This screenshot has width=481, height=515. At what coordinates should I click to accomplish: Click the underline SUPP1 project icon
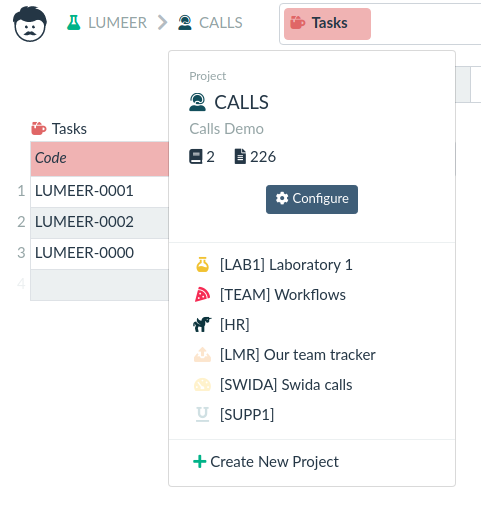(202, 414)
